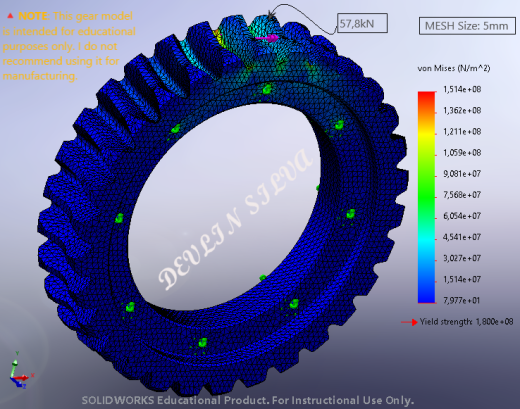Click the legend value 1,059e+08
Image resolution: width=520 pixels, height=409 pixels.
(462, 153)
